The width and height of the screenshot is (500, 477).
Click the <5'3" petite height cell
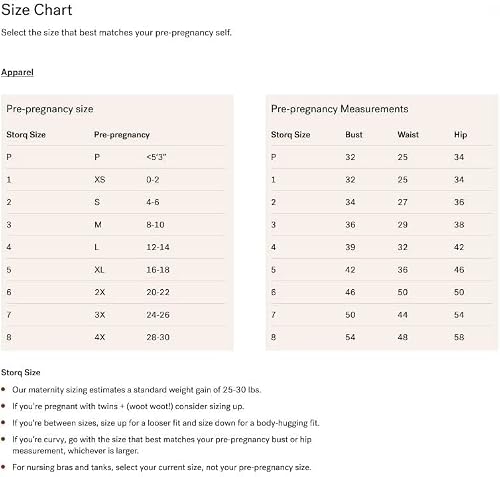[x=156, y=157]
